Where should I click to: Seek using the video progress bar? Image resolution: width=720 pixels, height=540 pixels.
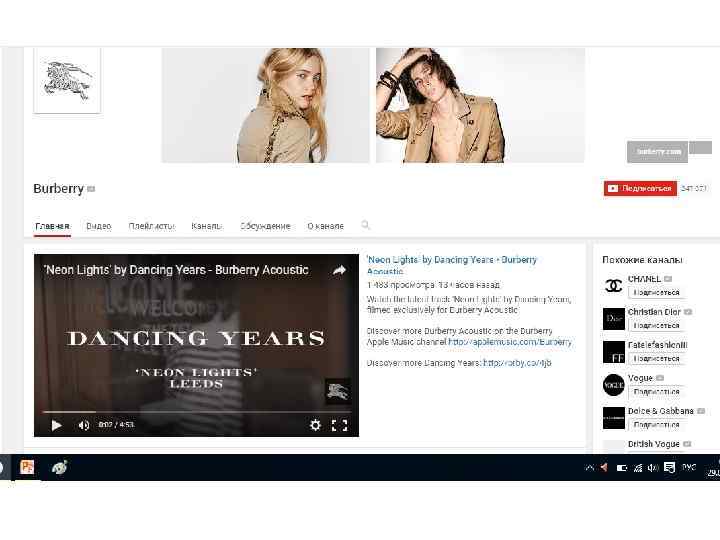pos(197,412)
